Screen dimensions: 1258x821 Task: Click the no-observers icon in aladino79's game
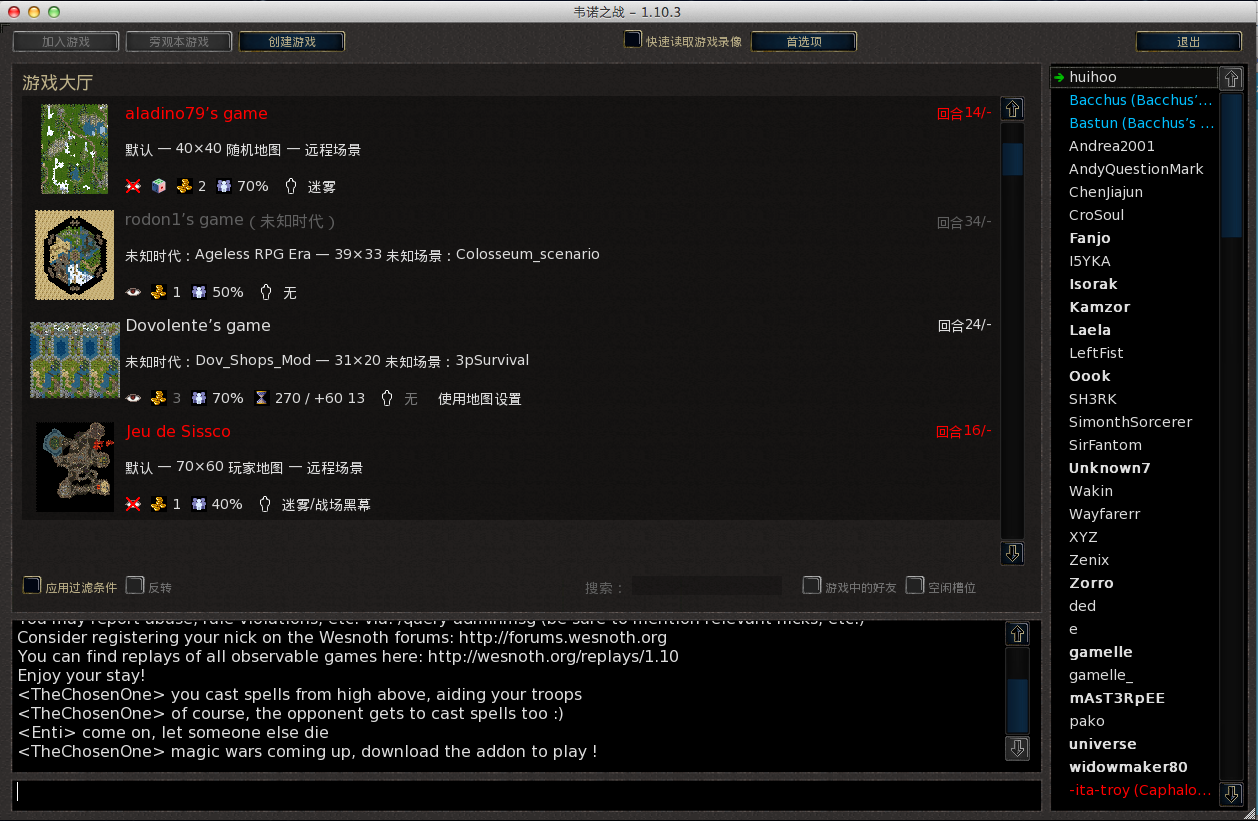133,186
